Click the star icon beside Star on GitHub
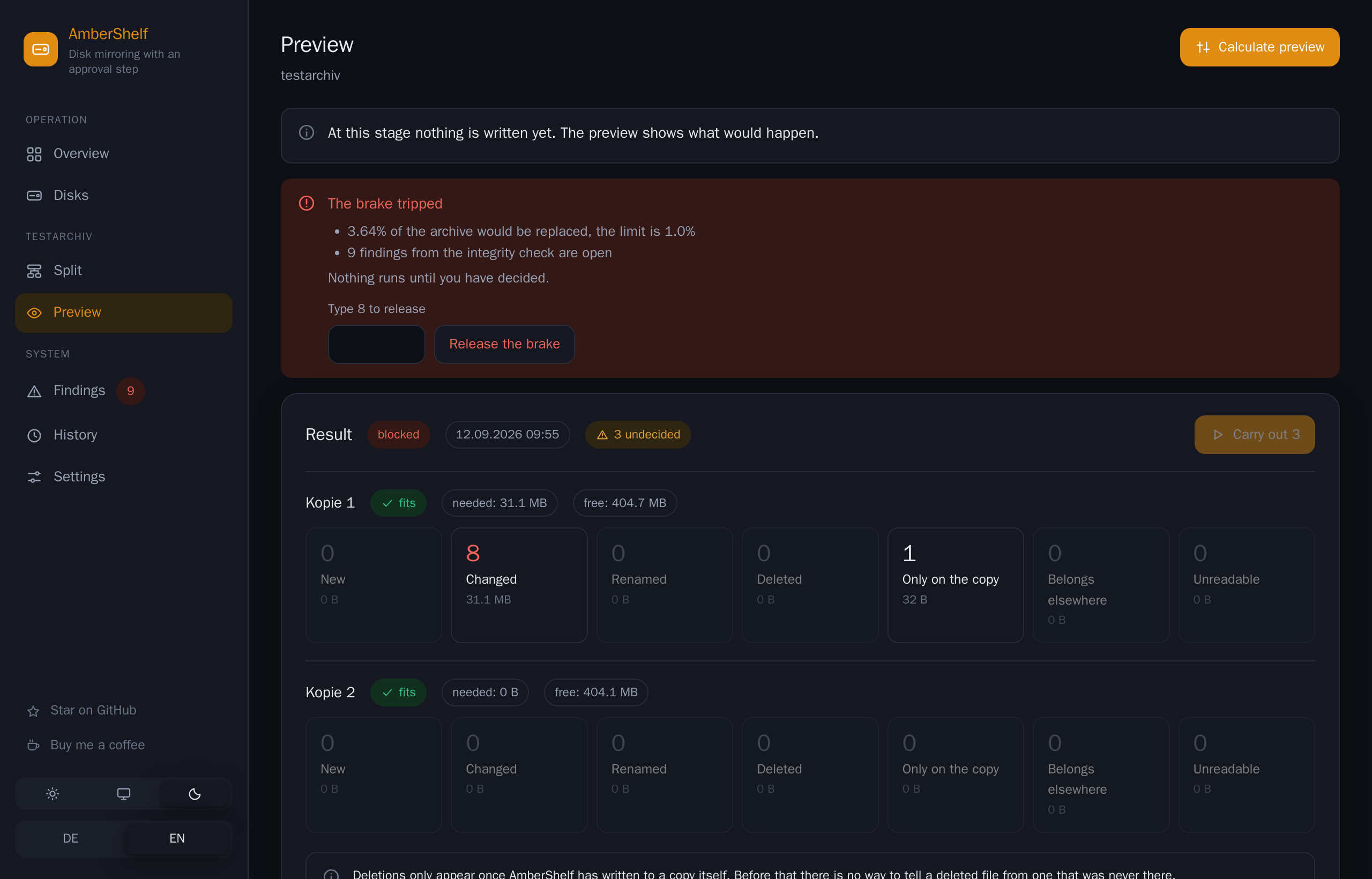Image resolution: width=1372 pixels, height=879 pixels. pos(33,711)
